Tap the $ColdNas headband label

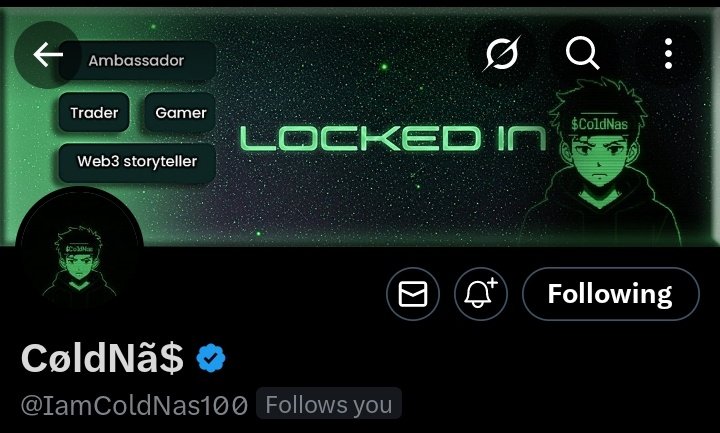[600, 124]
